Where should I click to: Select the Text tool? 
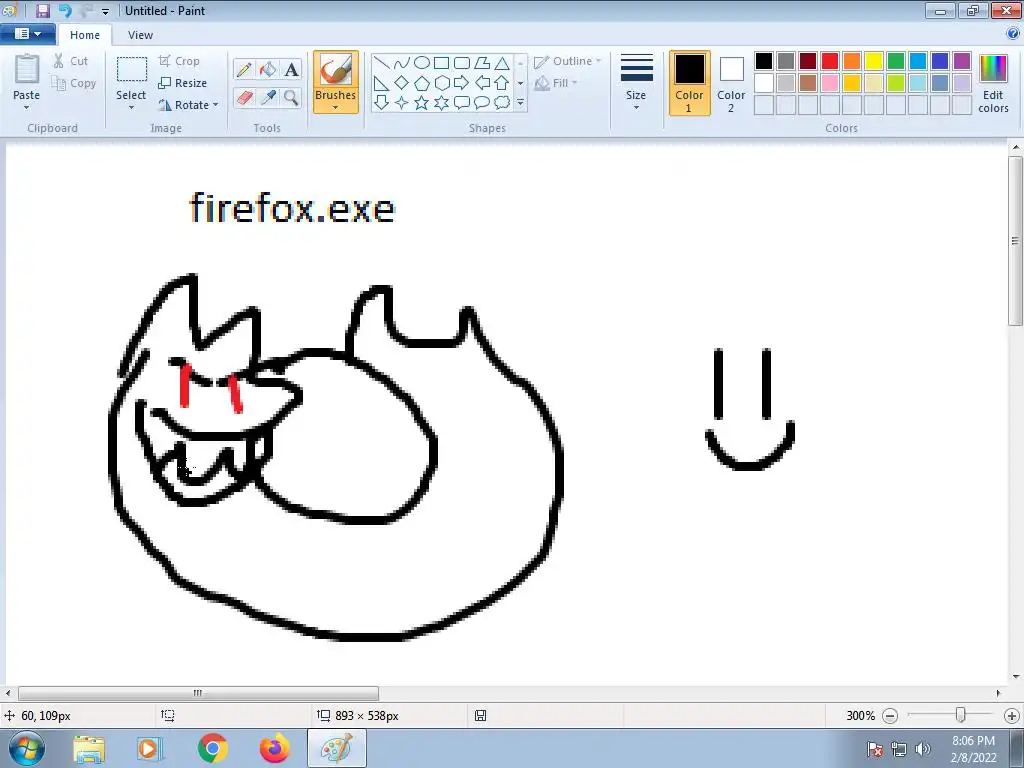coord(291,69)
